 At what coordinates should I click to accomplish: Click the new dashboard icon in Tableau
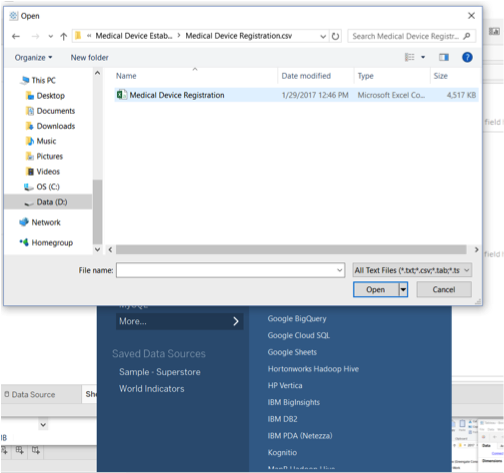(x=20, y=451)
